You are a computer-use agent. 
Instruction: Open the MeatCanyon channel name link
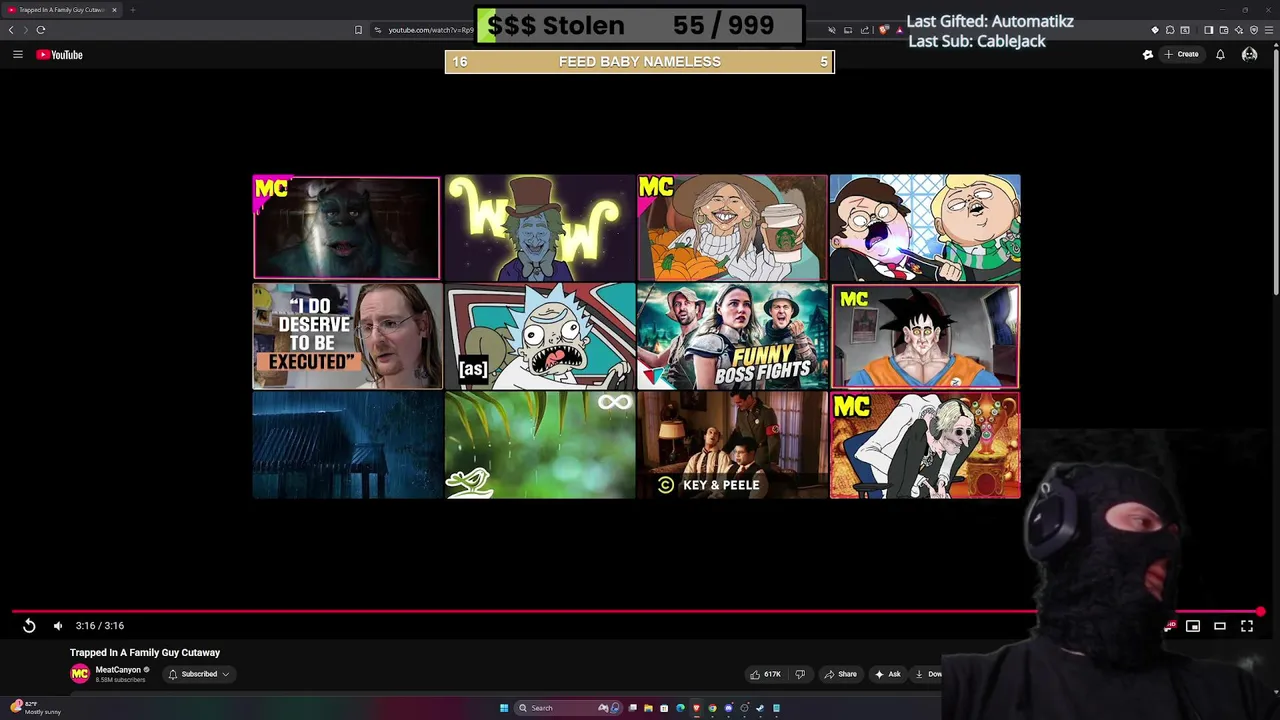pos(118,670)
